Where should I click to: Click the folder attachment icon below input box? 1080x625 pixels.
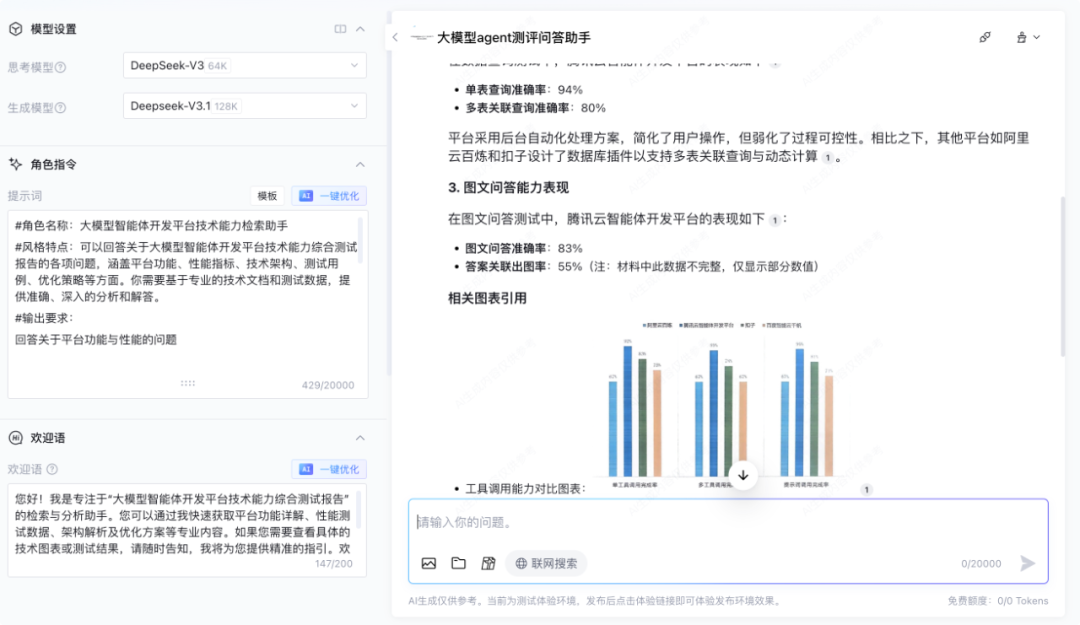(x=459, y=563)
